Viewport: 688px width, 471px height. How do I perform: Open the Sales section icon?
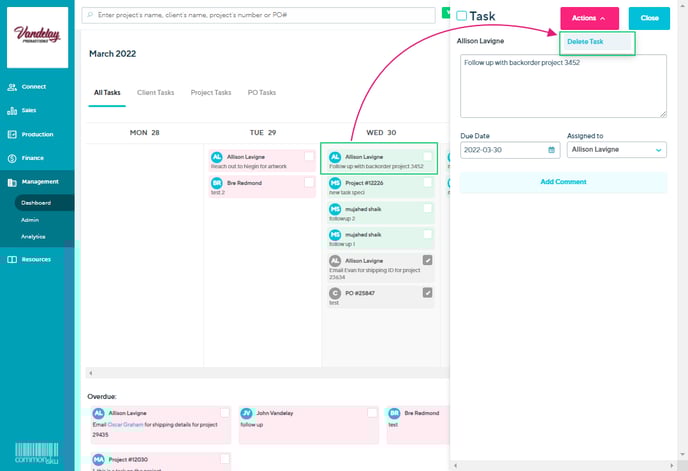pyautogui.click(x=11, y=110)
